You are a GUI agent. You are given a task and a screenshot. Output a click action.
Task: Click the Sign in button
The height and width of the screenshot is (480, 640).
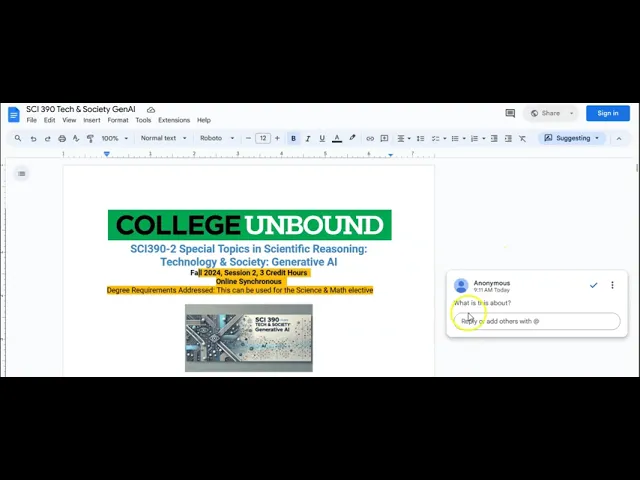[x=608, y=113]
